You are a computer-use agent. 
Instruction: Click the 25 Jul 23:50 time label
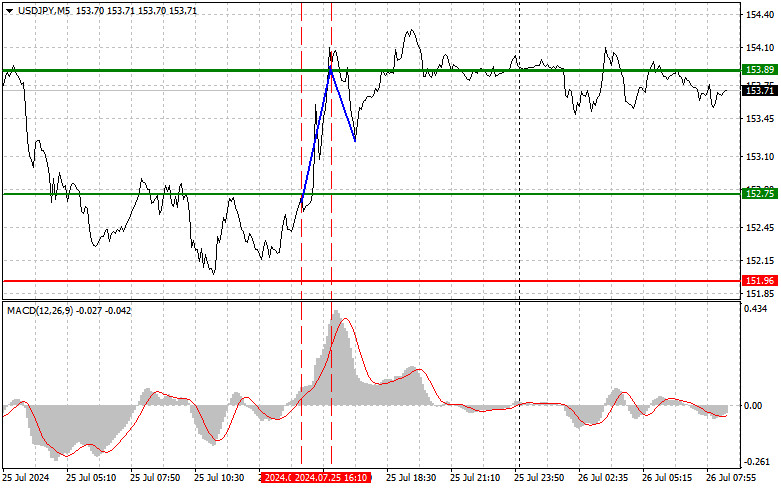pos(539,478)
